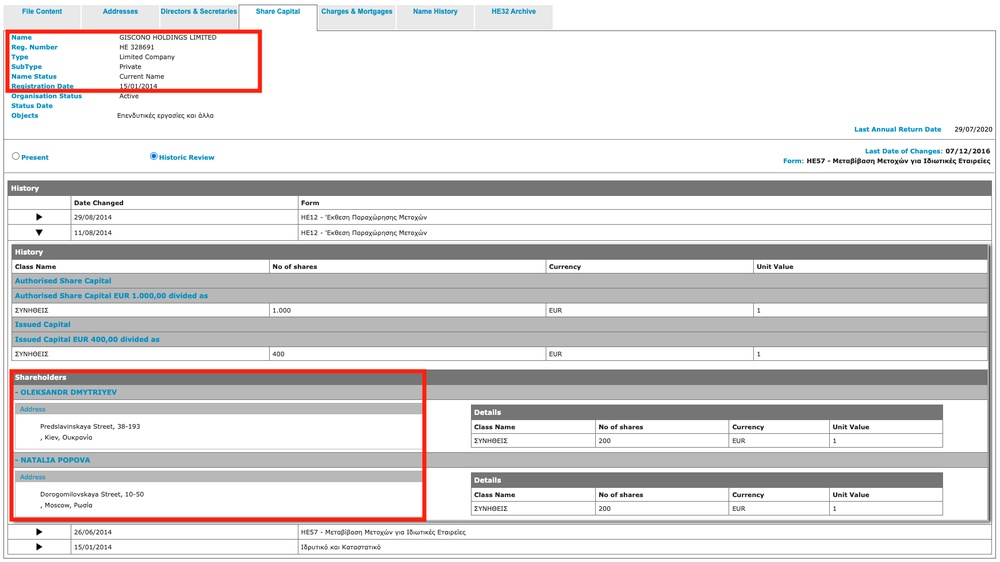
Task: Click the Oleksandr Dmytriyev shareholder name
Action: click(x=68, y=392)
